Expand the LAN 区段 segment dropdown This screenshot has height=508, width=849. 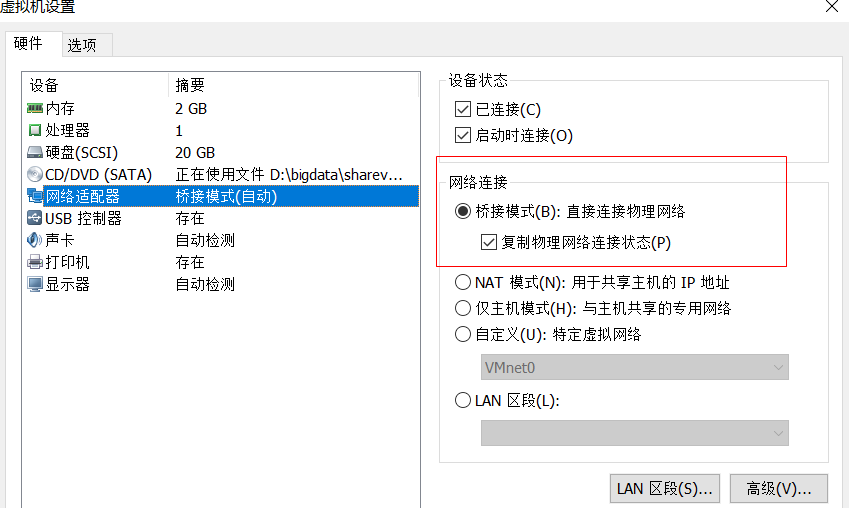tap(635, 433)
